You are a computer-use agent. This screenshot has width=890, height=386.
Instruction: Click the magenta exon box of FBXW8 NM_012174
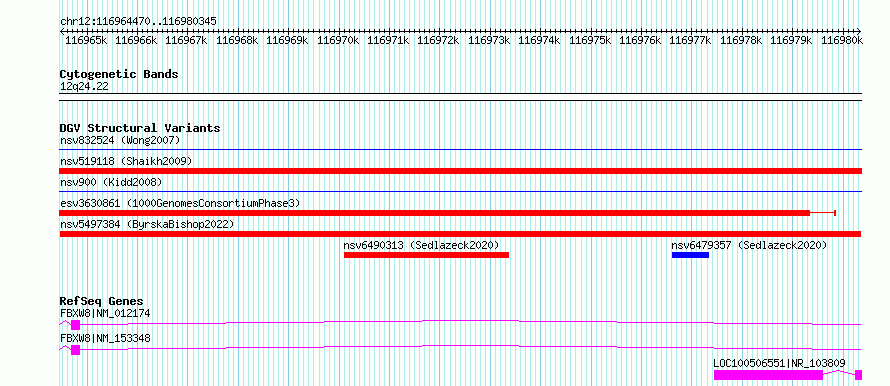[x=75, y=325]
